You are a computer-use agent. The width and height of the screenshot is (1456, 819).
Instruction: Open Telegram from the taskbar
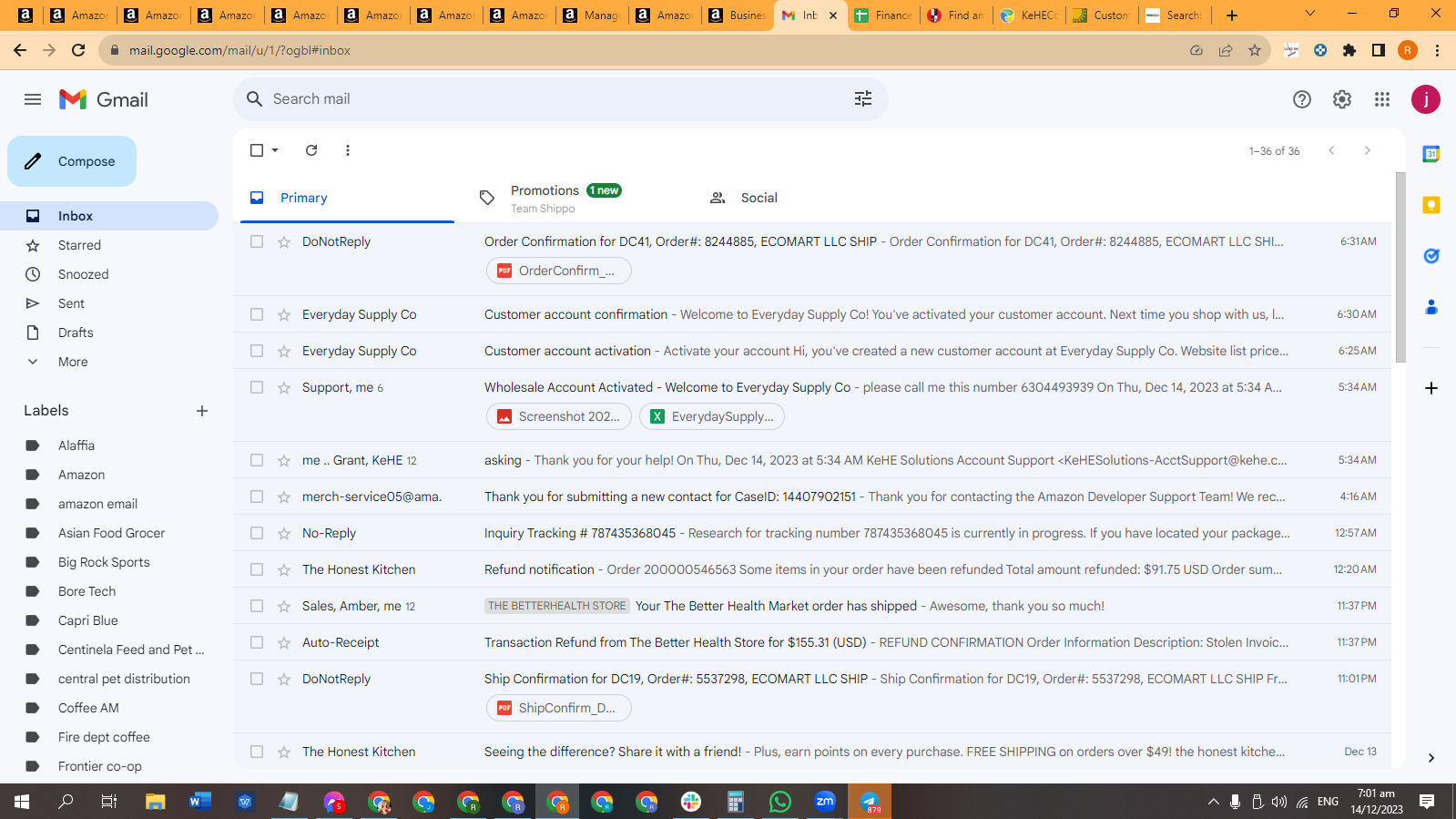(x=870, y=802)
